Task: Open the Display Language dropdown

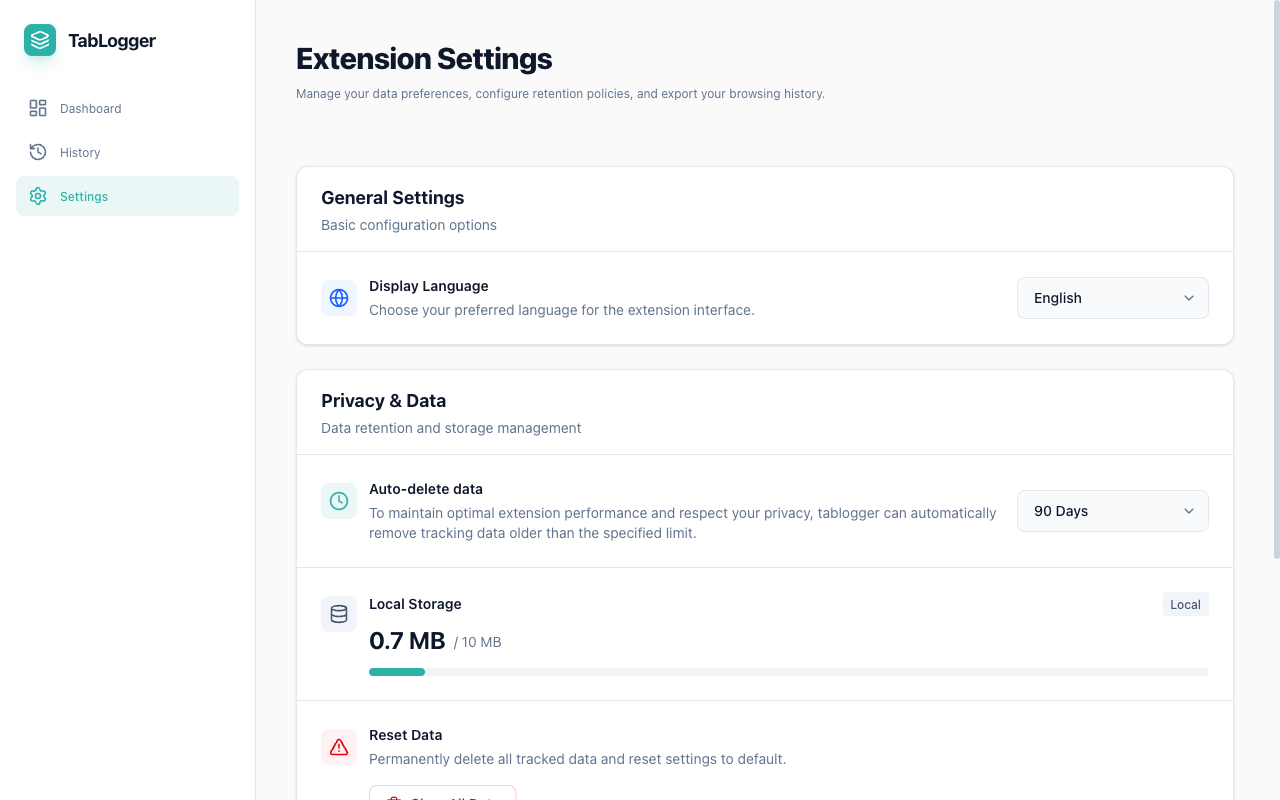Action: (1112, 297)
